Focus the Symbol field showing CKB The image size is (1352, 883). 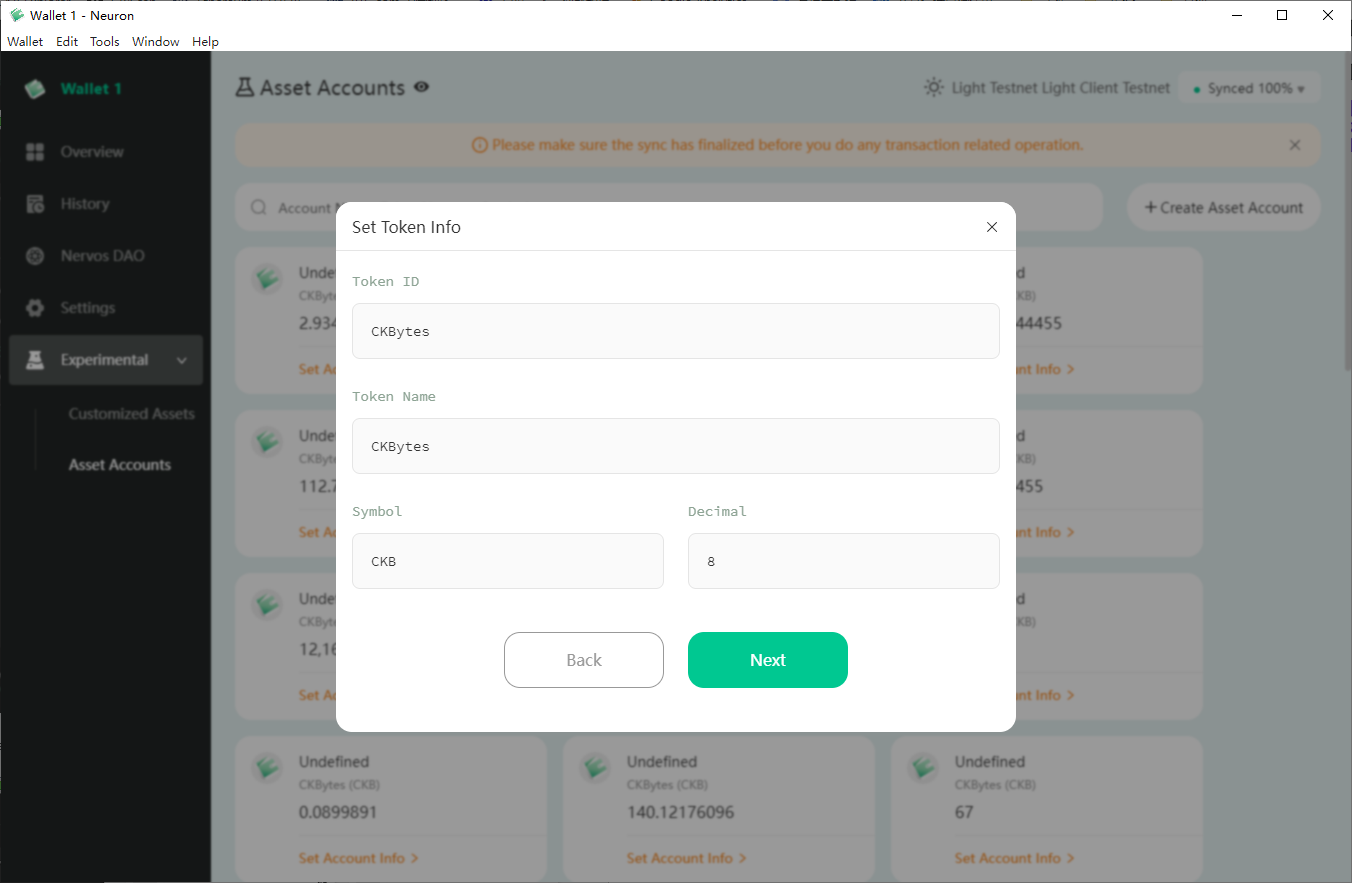tap(508, 561)
